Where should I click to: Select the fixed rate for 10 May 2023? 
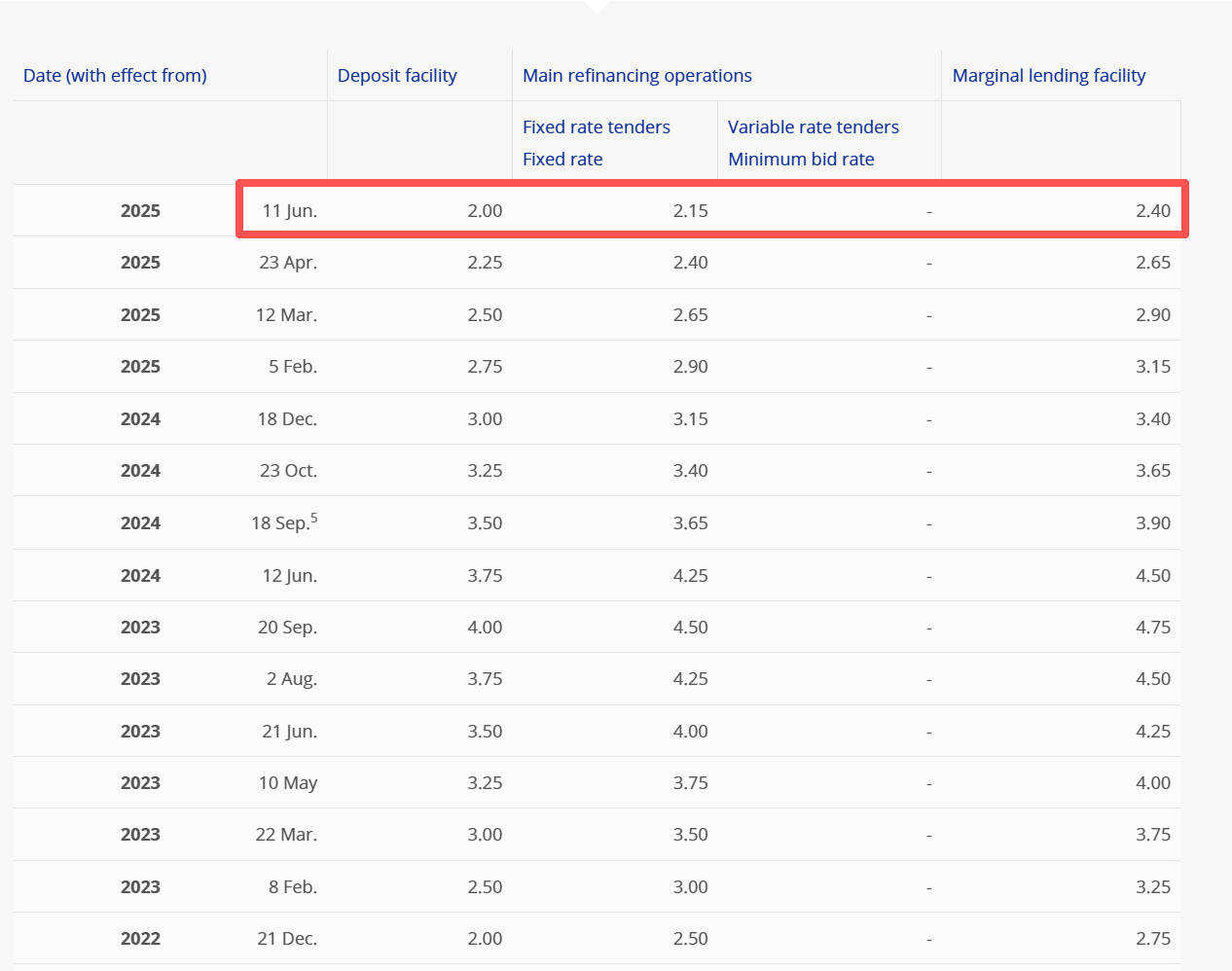pos(690,783)
